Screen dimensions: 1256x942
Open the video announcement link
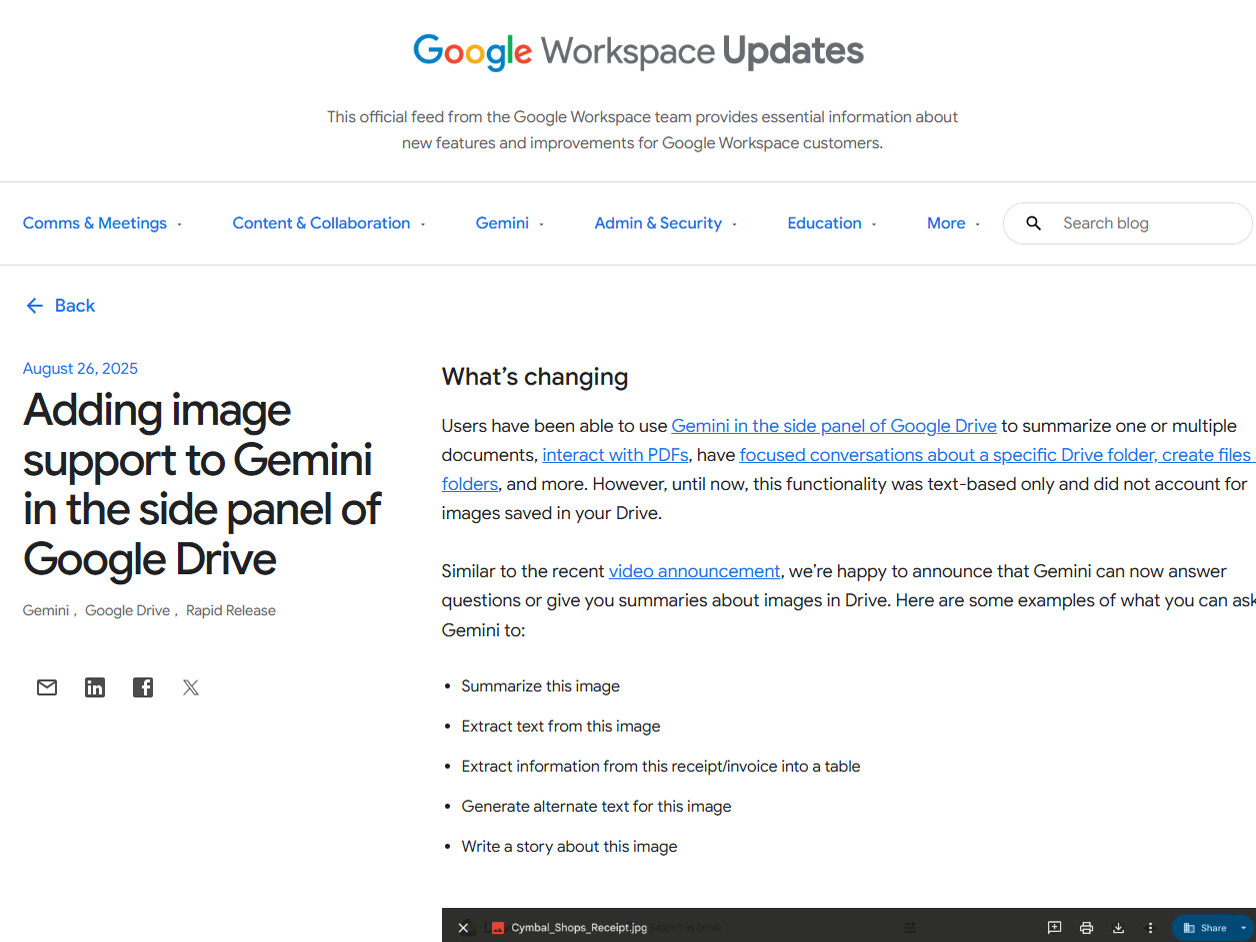[694, 571]
